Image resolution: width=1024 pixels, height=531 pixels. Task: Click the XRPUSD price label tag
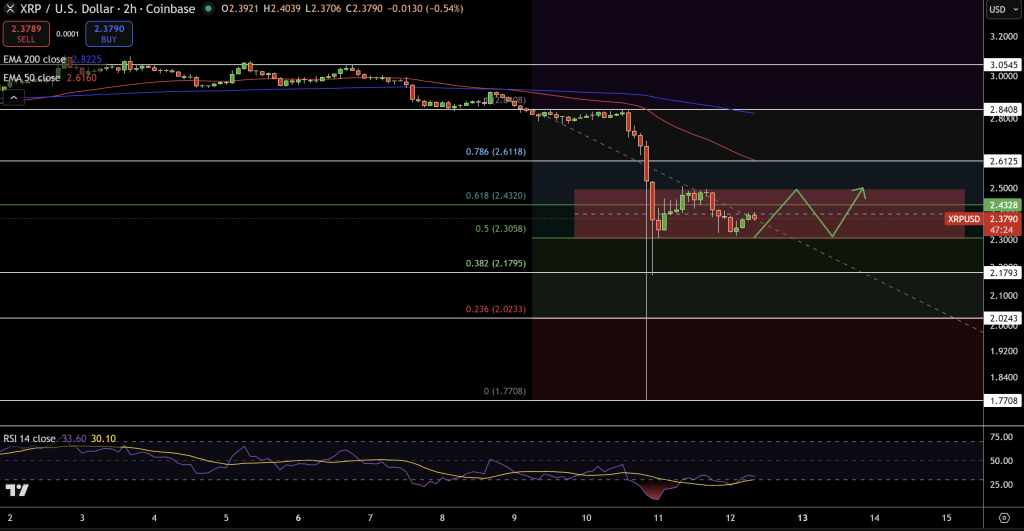[964, 218]
